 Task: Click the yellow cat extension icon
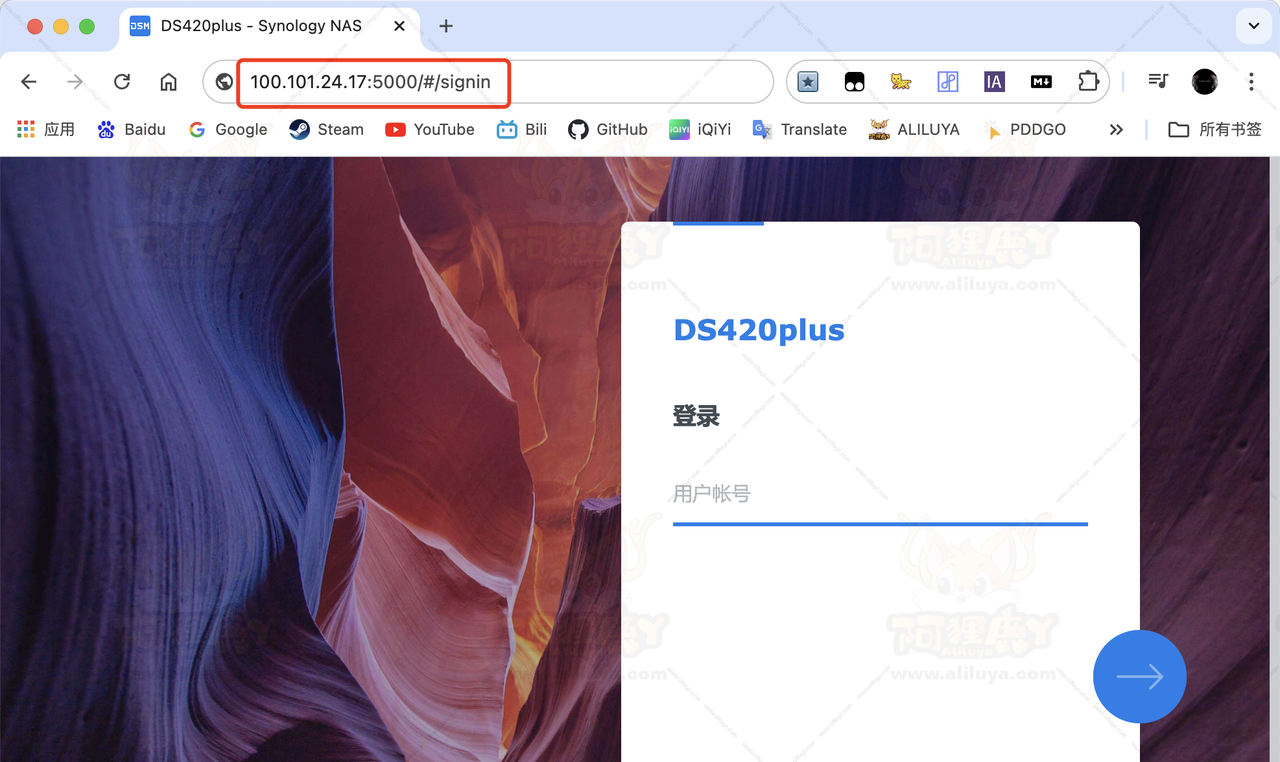tap(900, 82)
